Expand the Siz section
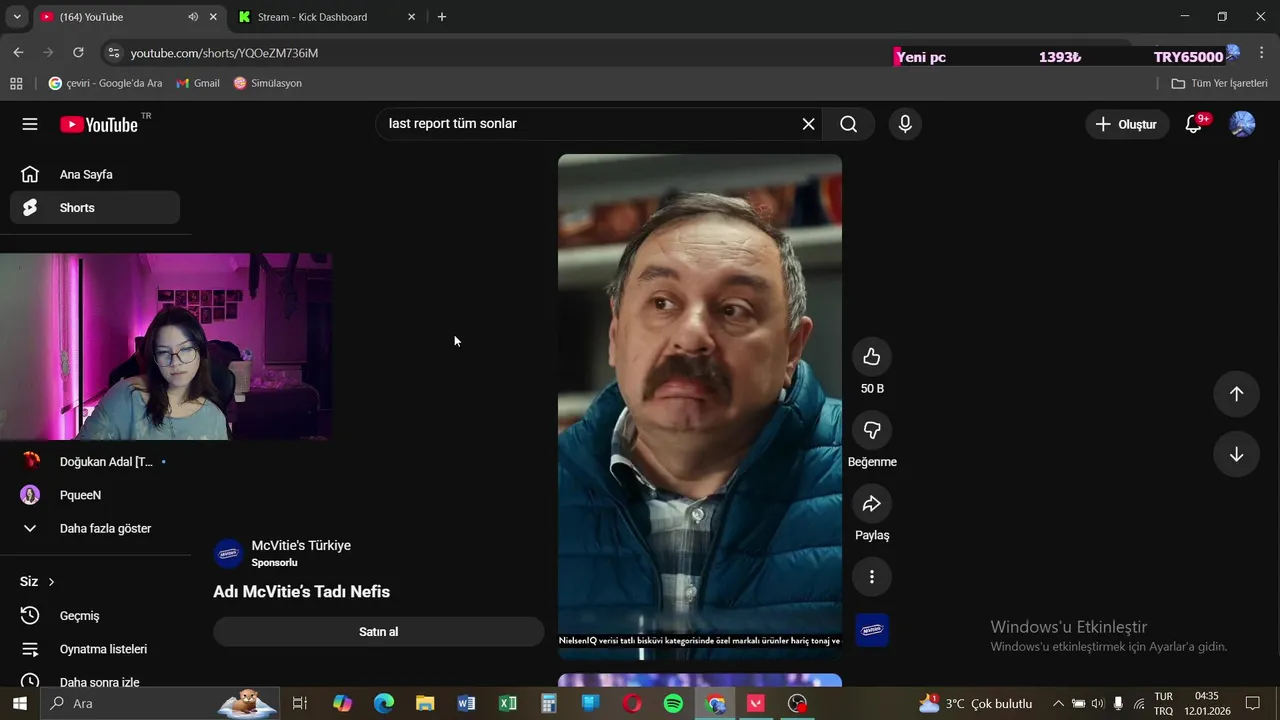Screen dimensions: 1280x720 click(38, 582)
